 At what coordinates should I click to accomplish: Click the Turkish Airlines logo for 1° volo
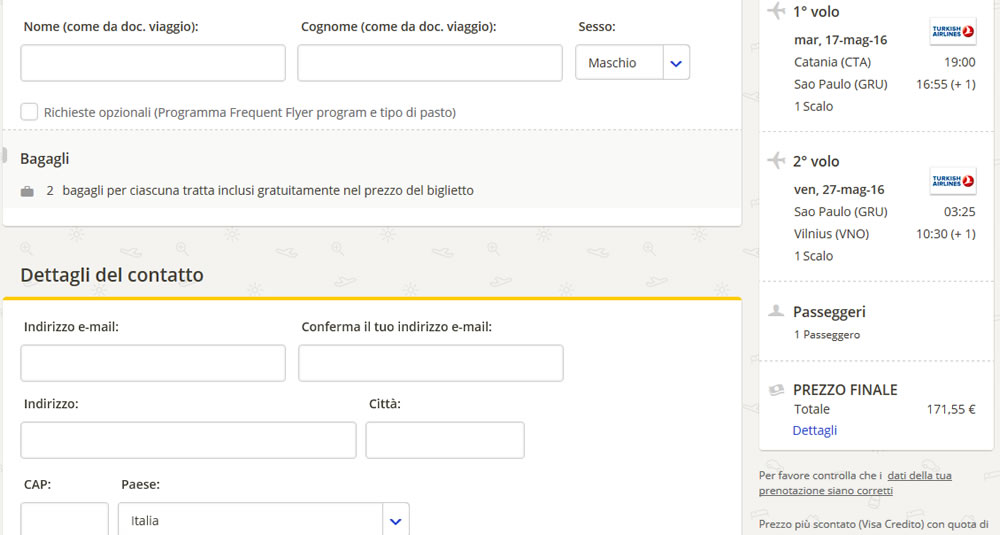tap(952, 32)
